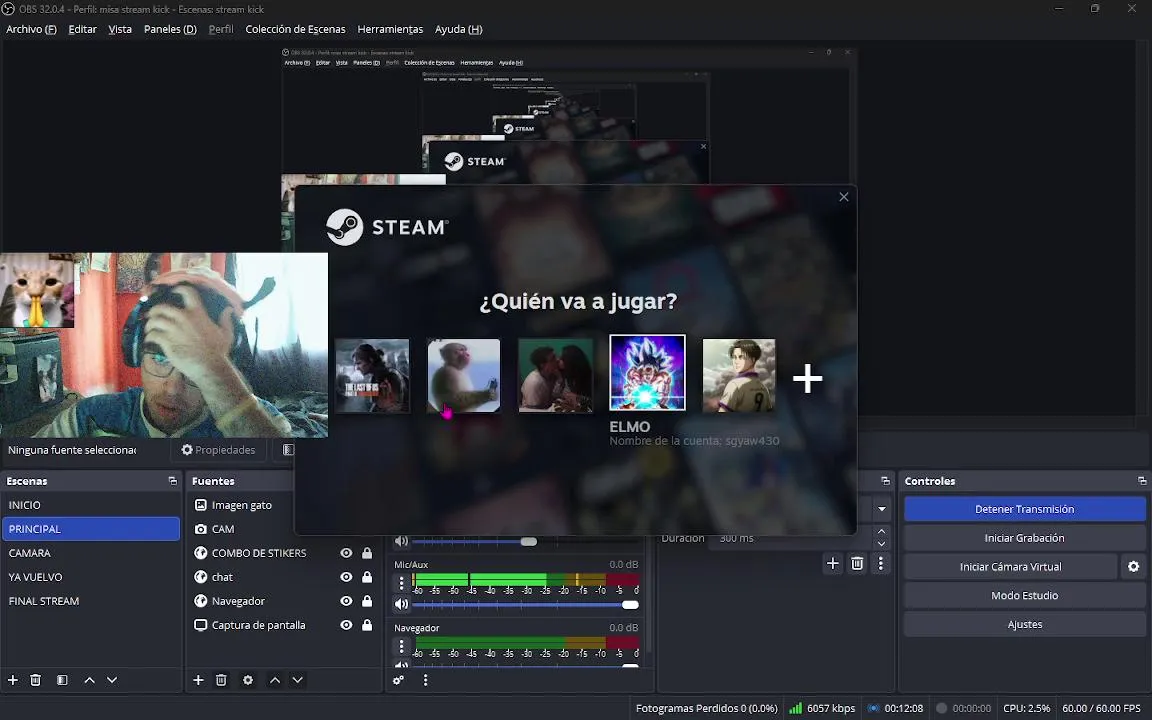Image resolution: width=1152 pixels, height=720 pixels.
Task: Click the Steam logo in the dialog
Action: 387,227
